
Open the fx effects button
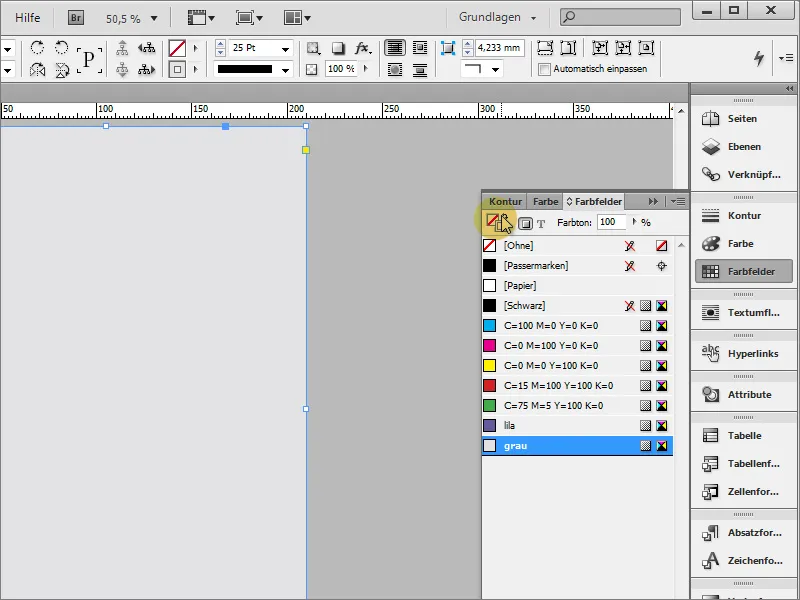click(363, 48)
